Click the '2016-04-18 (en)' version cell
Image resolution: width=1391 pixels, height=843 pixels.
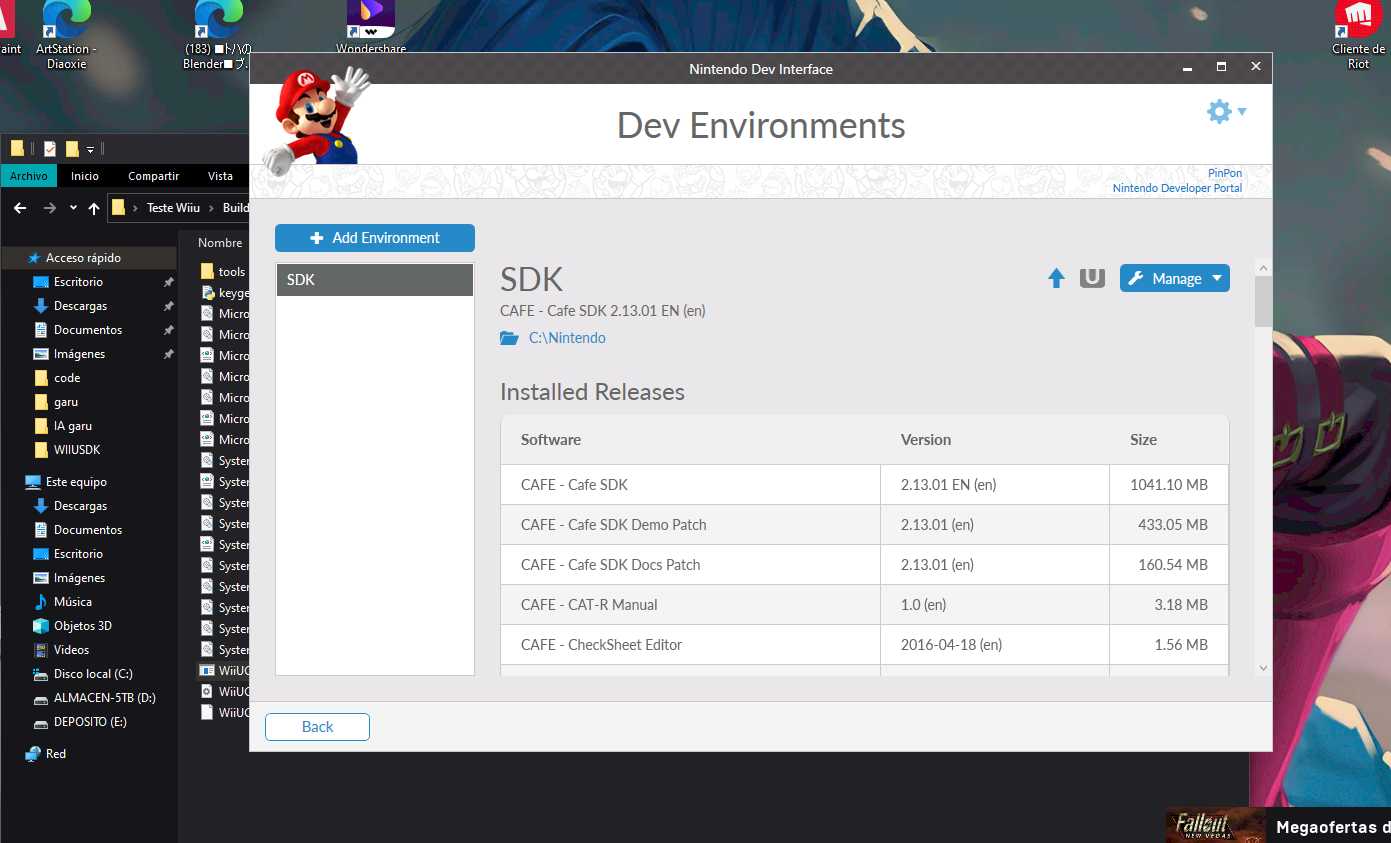pyautogui.click(x=995, y=645)
